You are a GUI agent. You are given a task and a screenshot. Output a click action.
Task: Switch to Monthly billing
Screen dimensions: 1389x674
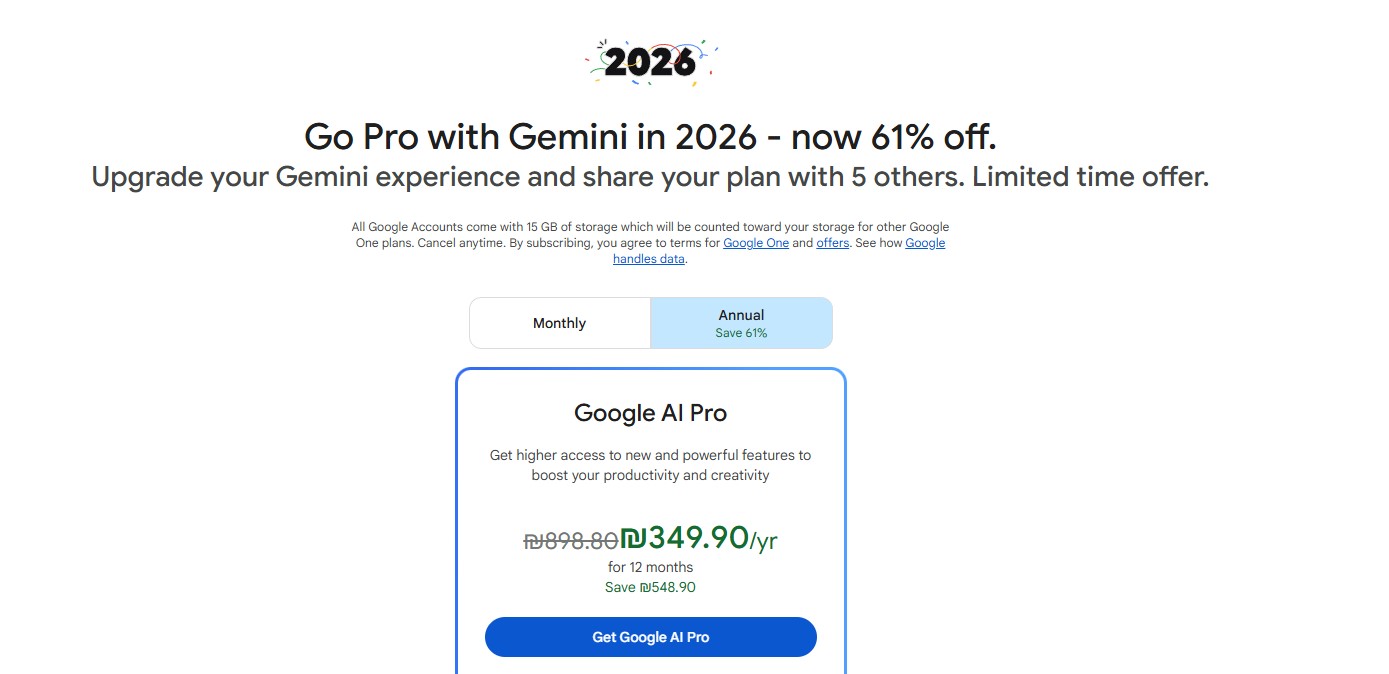(559, 323)
